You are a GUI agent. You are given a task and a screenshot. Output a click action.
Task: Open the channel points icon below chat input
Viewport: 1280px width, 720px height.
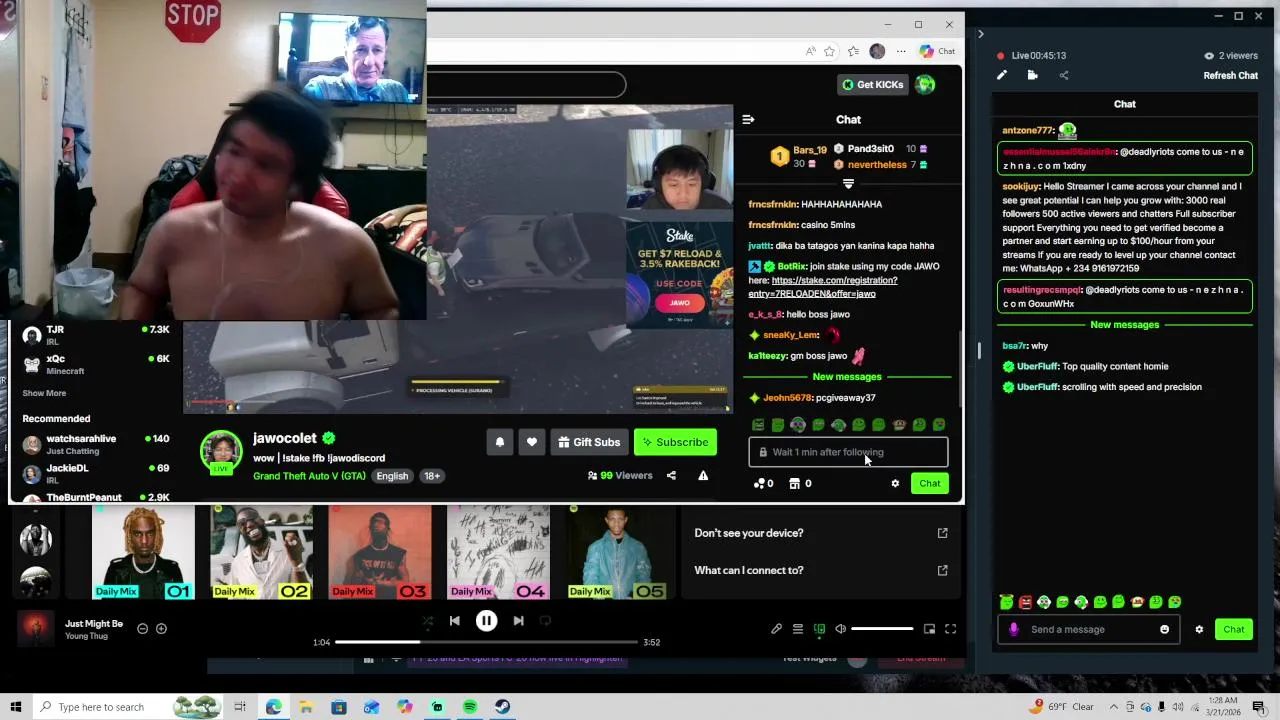[763, 484]
